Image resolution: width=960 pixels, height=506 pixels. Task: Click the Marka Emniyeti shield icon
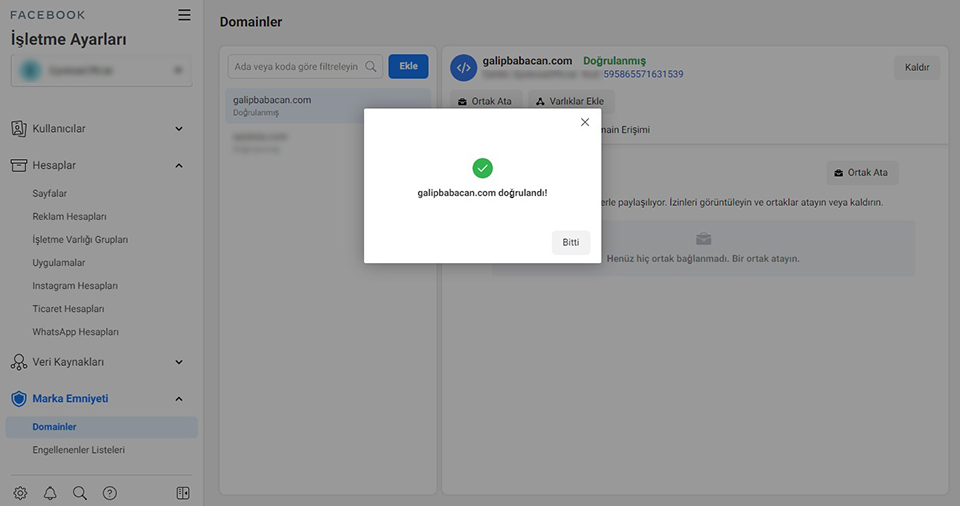[x=19, y=399]
